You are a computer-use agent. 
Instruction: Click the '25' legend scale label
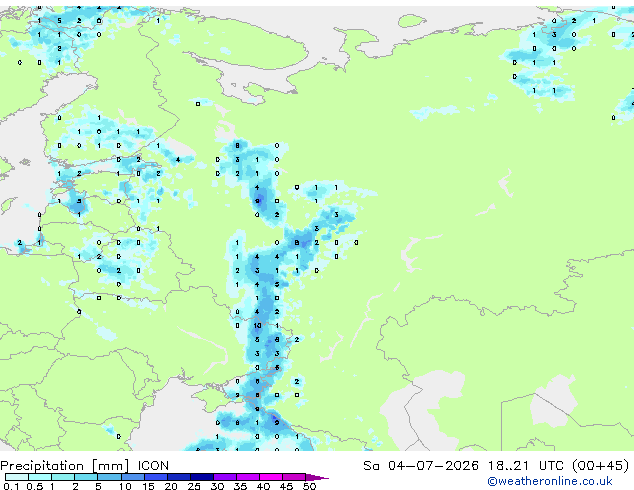pos(194,486)
